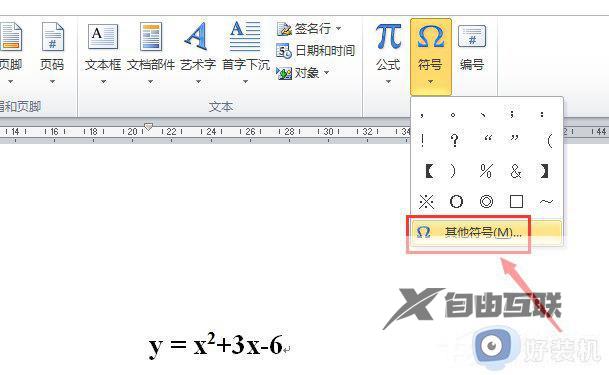Viewport: 609px width, 375px height.
Task: Open 文档部件 quick parts icon
Action: tap(151, 37)
